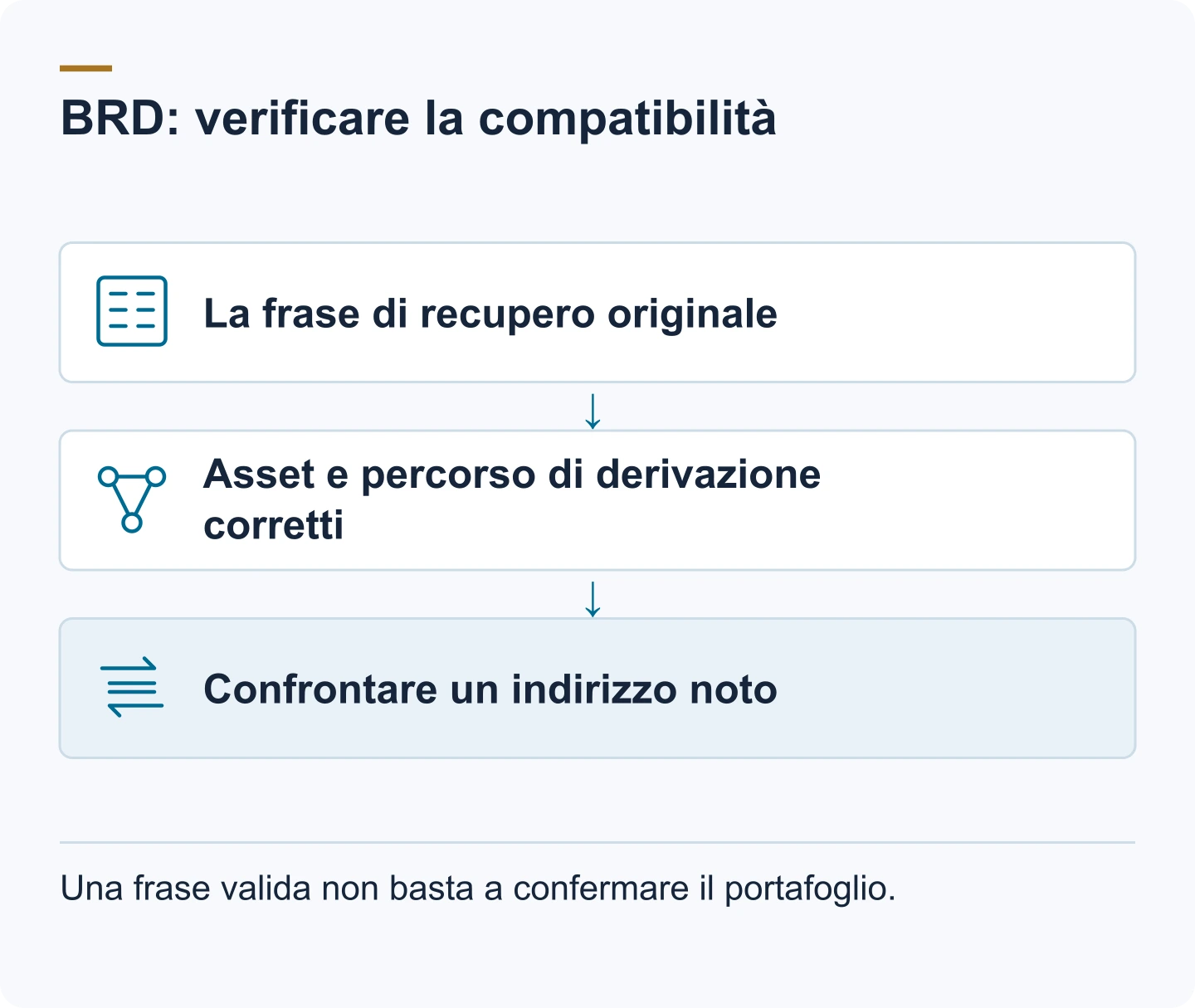Select 'Confrontare un indirizzo noto' text
Screen dimensions: 1195x1008
(490, 689)
